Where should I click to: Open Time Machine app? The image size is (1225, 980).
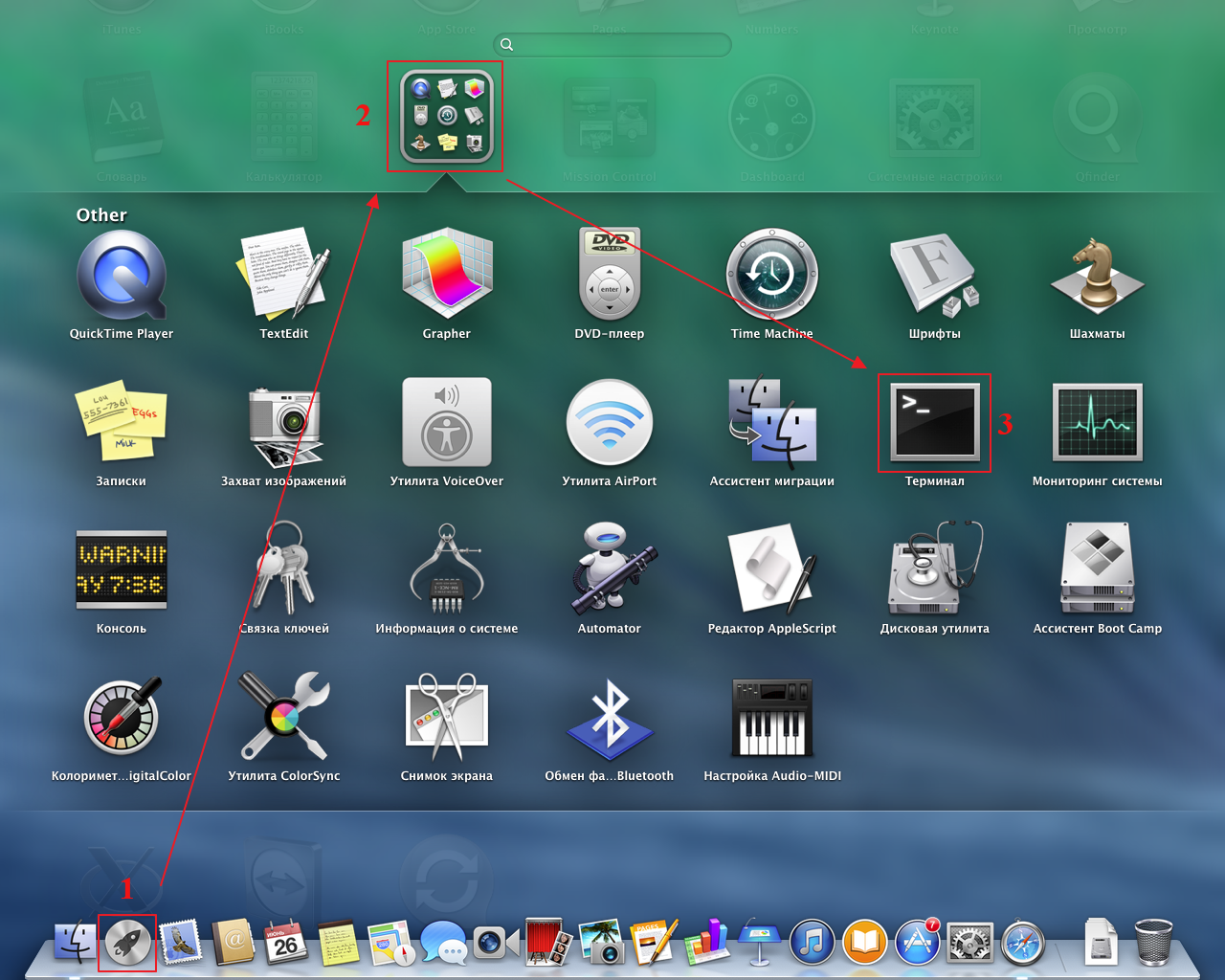[x=772, y=276]
